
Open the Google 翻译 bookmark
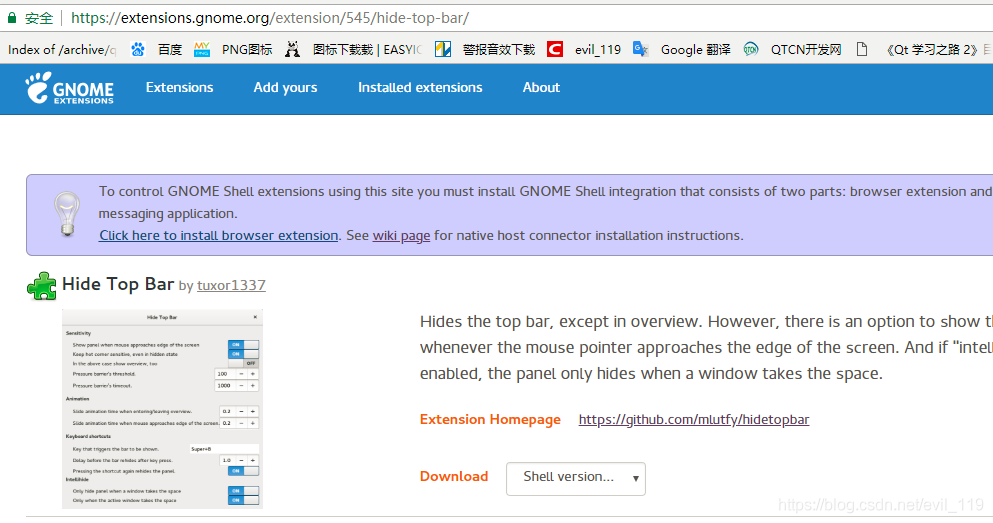click(x=681, y=49)
